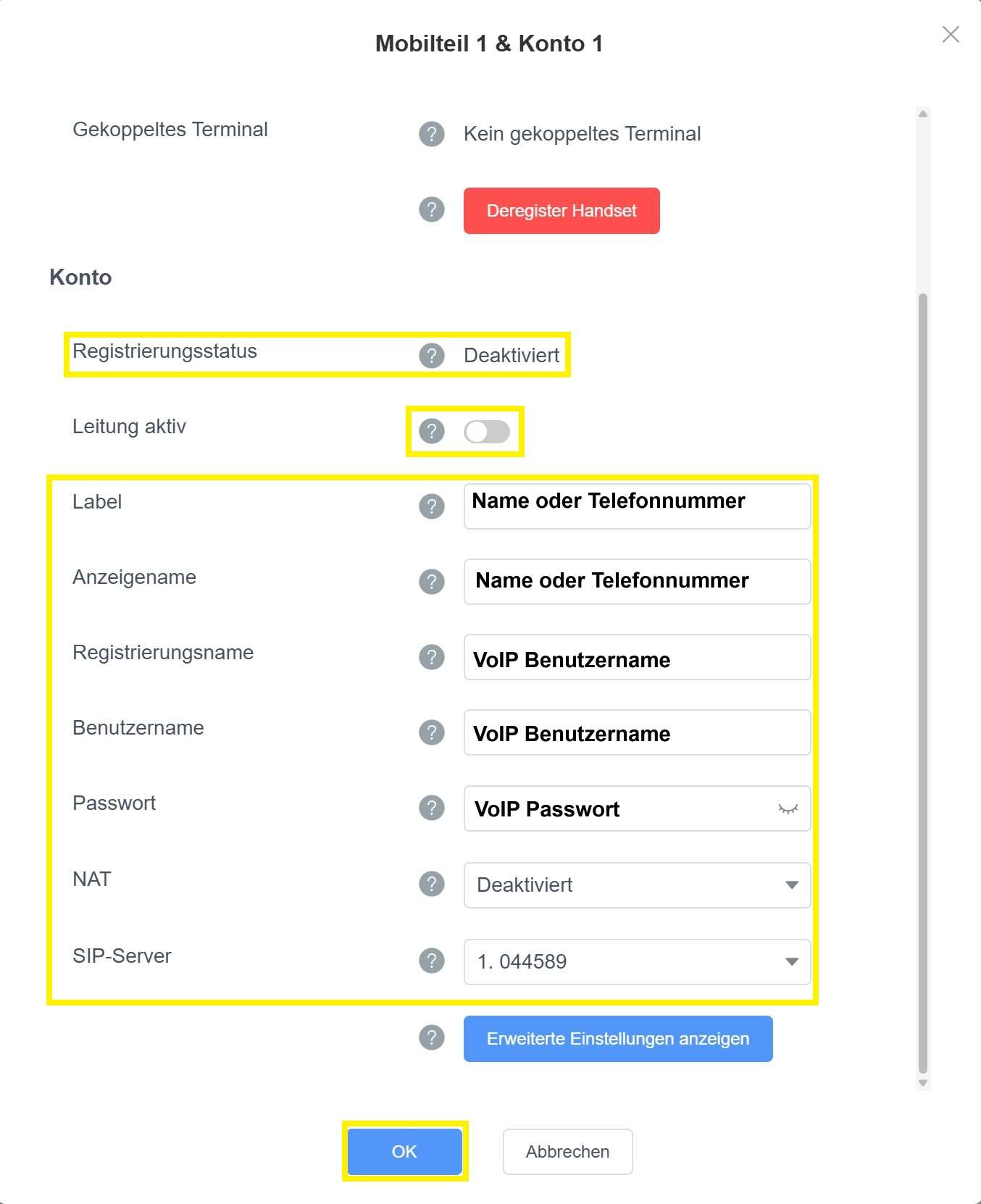Close the Mobilteil 1 & Konto 1 dialog
This screenshot has height=1204, width=981.
951,35
